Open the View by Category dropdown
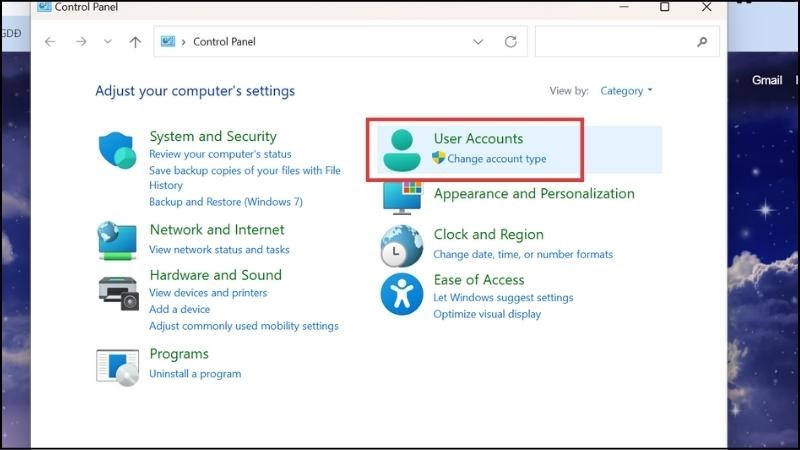Image resolution: width=800 pixels, height=450 pixels. pyautogui.click(x=626, y=91)
